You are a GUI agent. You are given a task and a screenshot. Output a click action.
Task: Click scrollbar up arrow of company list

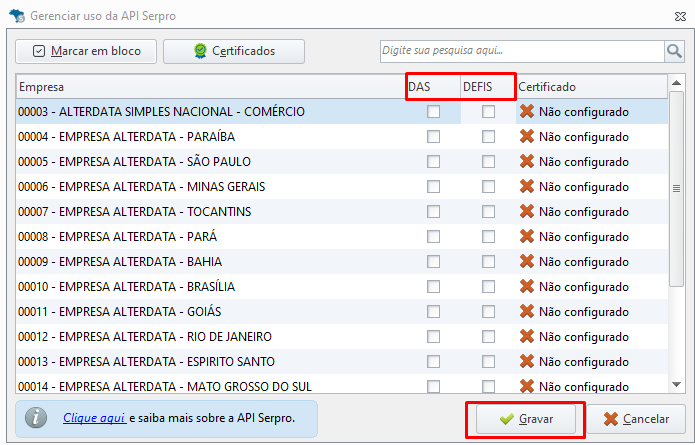676,83
